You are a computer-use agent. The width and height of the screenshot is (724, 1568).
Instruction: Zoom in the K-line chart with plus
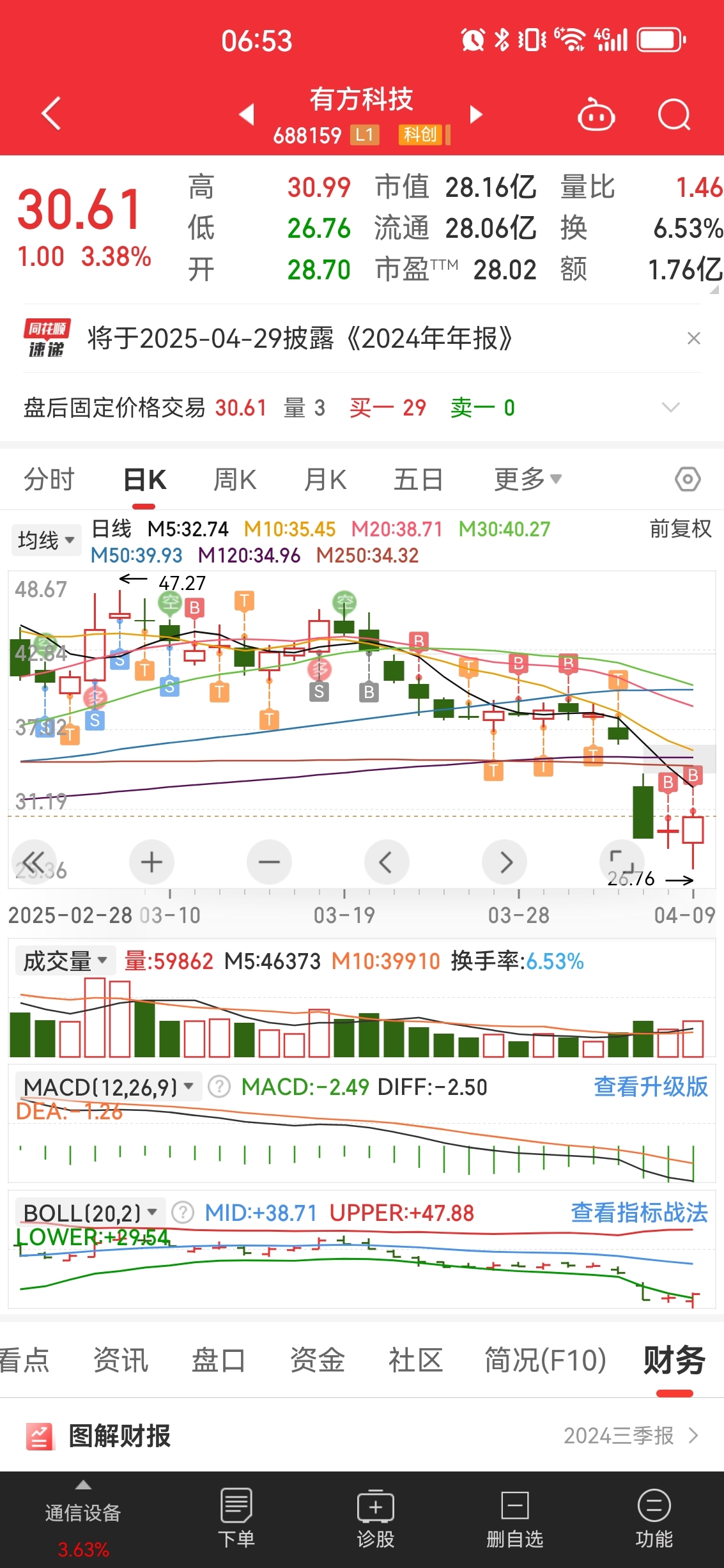click(151, 862)
